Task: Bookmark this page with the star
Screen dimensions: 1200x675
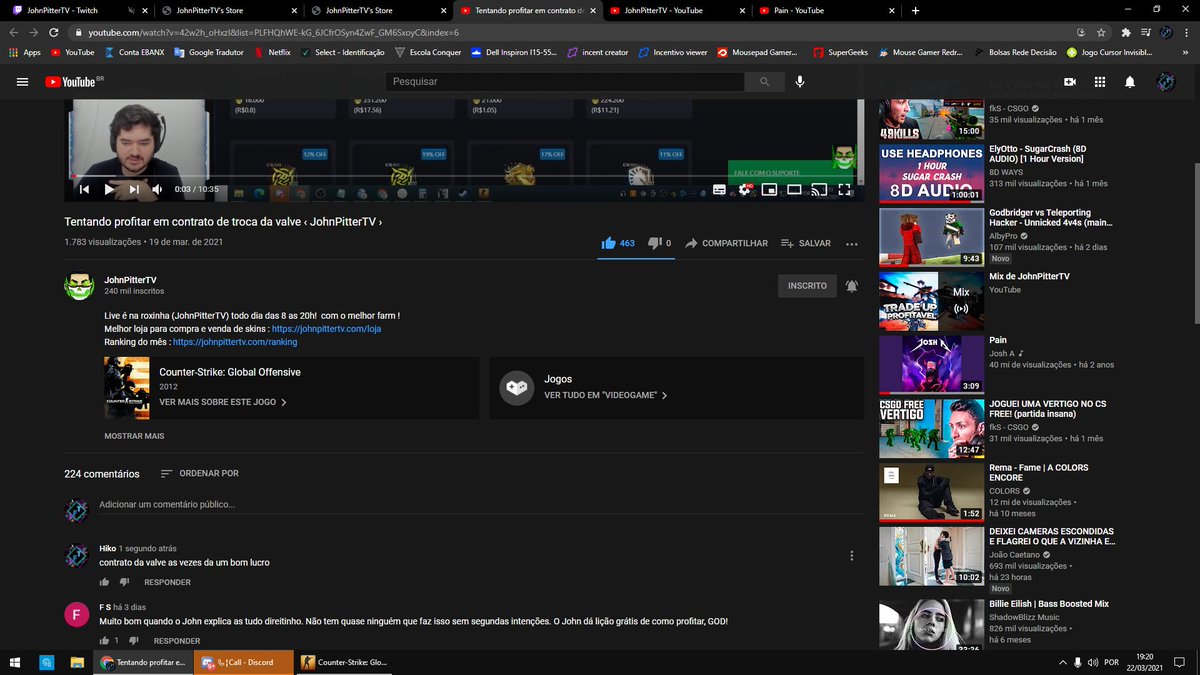Action: click(1101, 32)
